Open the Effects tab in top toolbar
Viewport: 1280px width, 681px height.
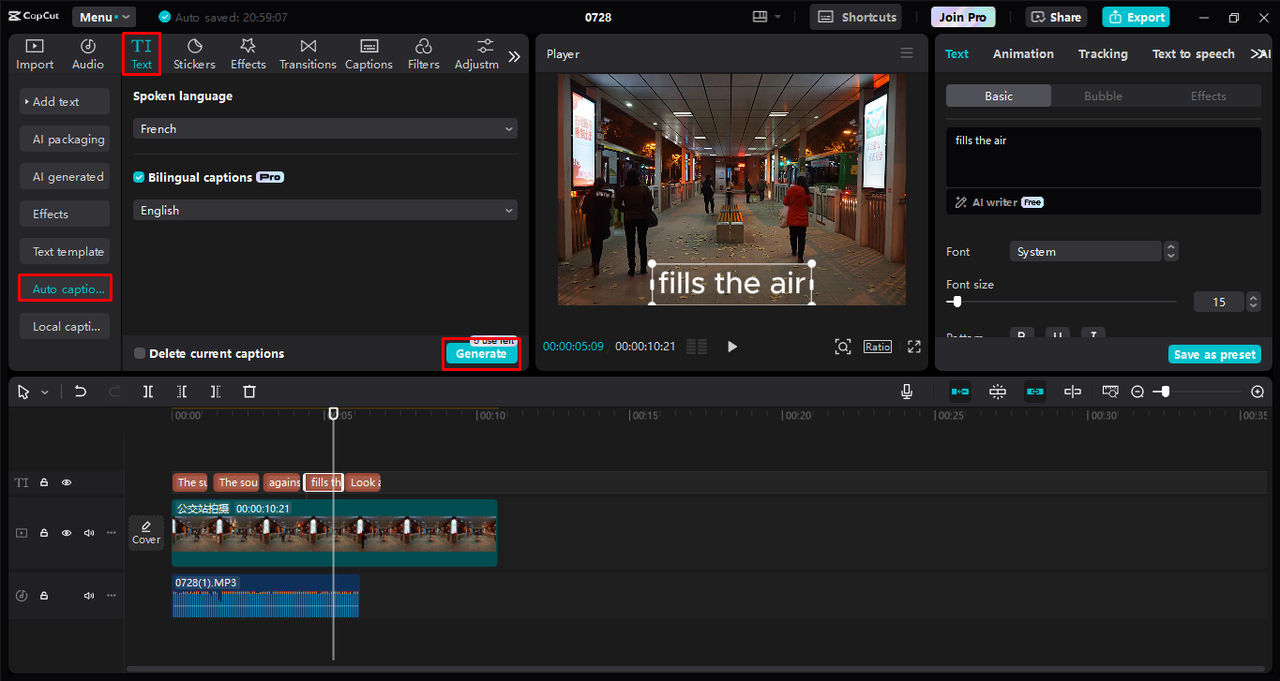pyautogui.click(x=248, y=54)
